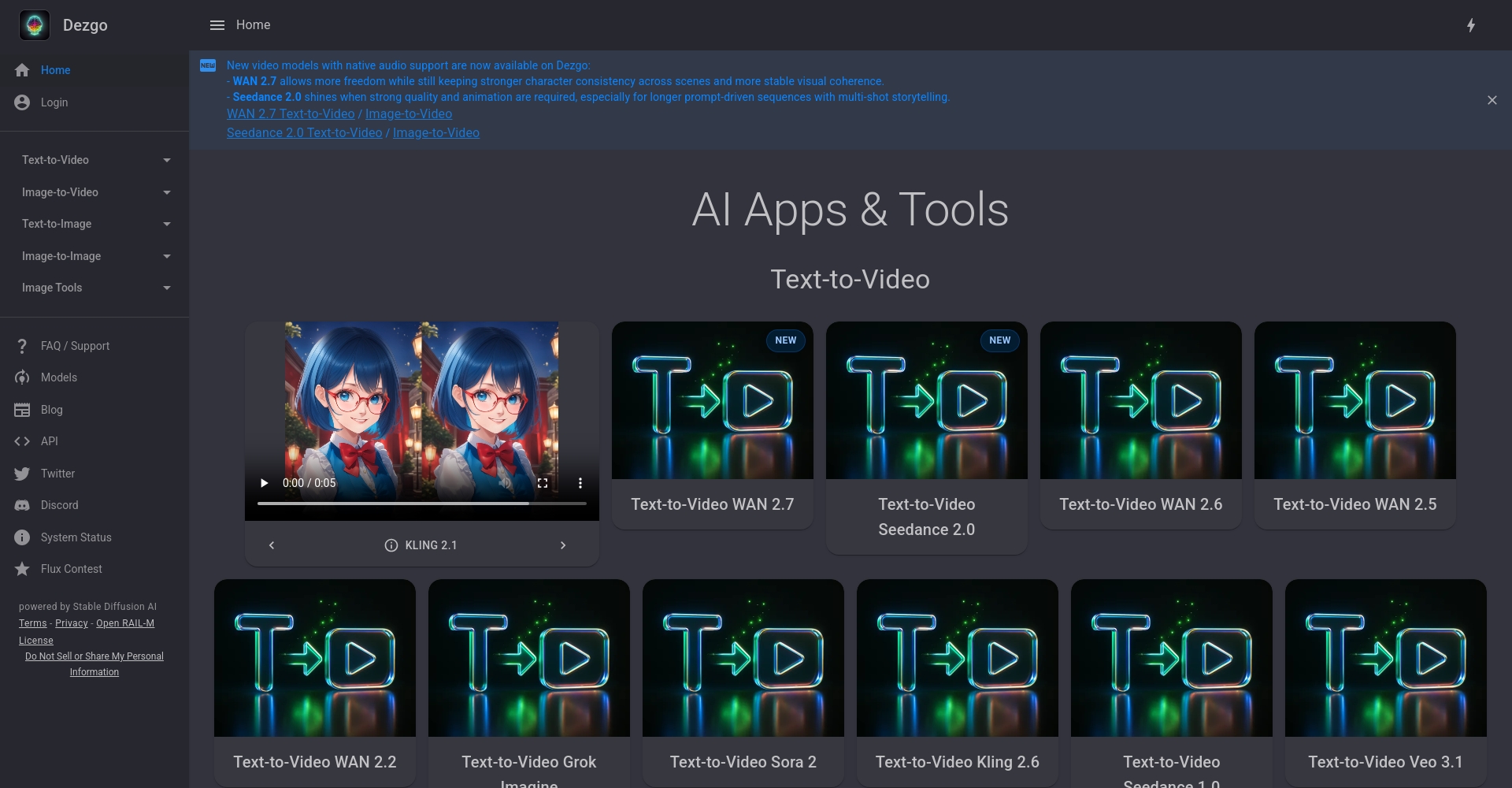The height and width of the screenshot is (788, 1512).
Task: Click the info icon beside KLING 2.1
Action: (x=391, y=545)
